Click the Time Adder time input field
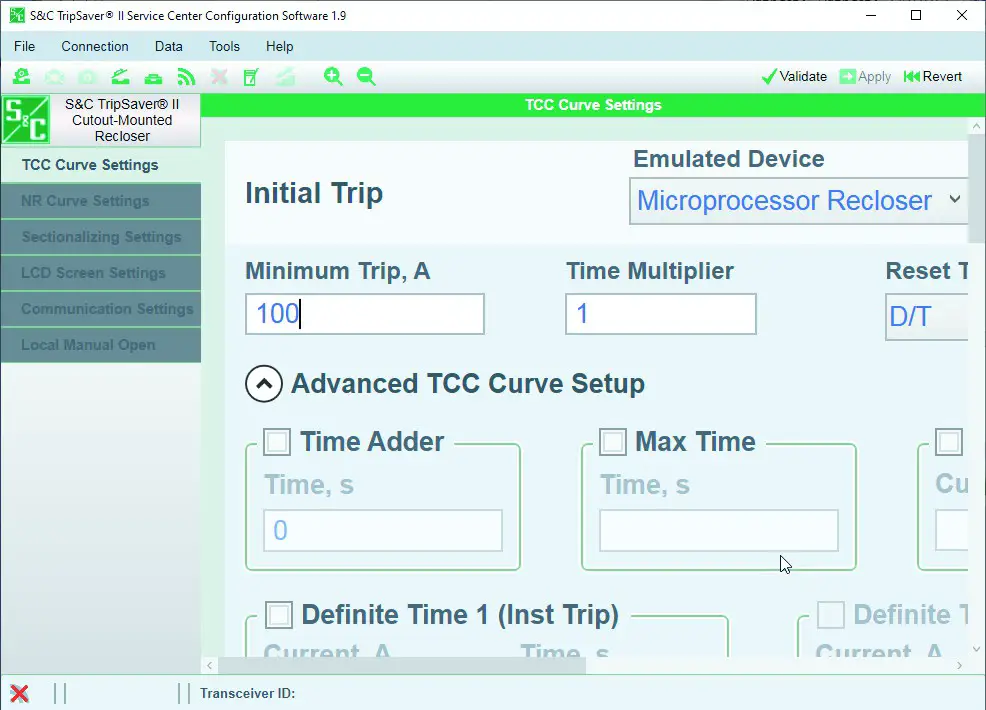Image resolution: width=986 pixels, height=710 pixels. point(383,531)
